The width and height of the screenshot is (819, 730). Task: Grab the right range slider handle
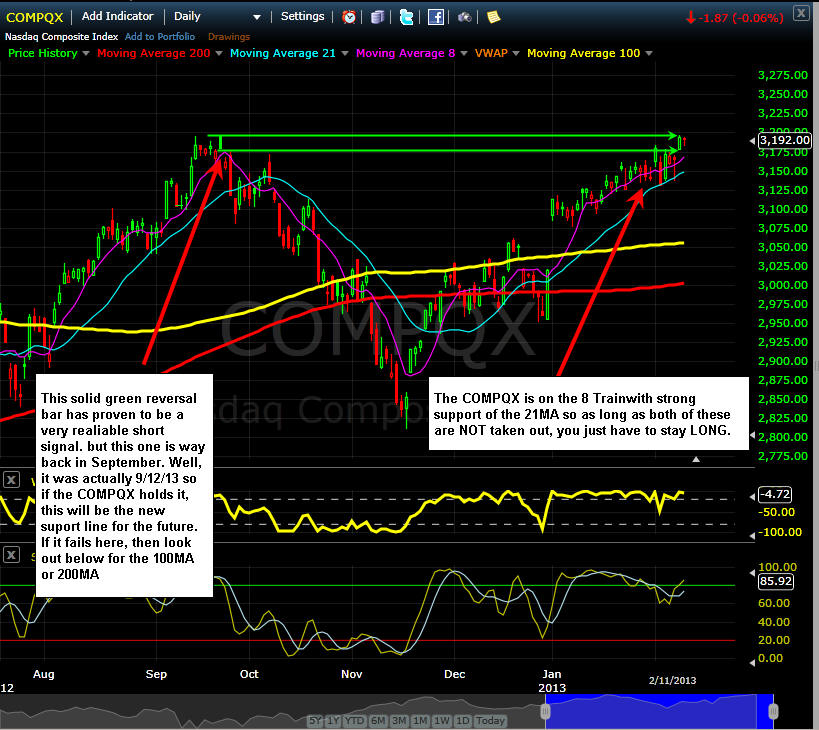tap(774, 711)
